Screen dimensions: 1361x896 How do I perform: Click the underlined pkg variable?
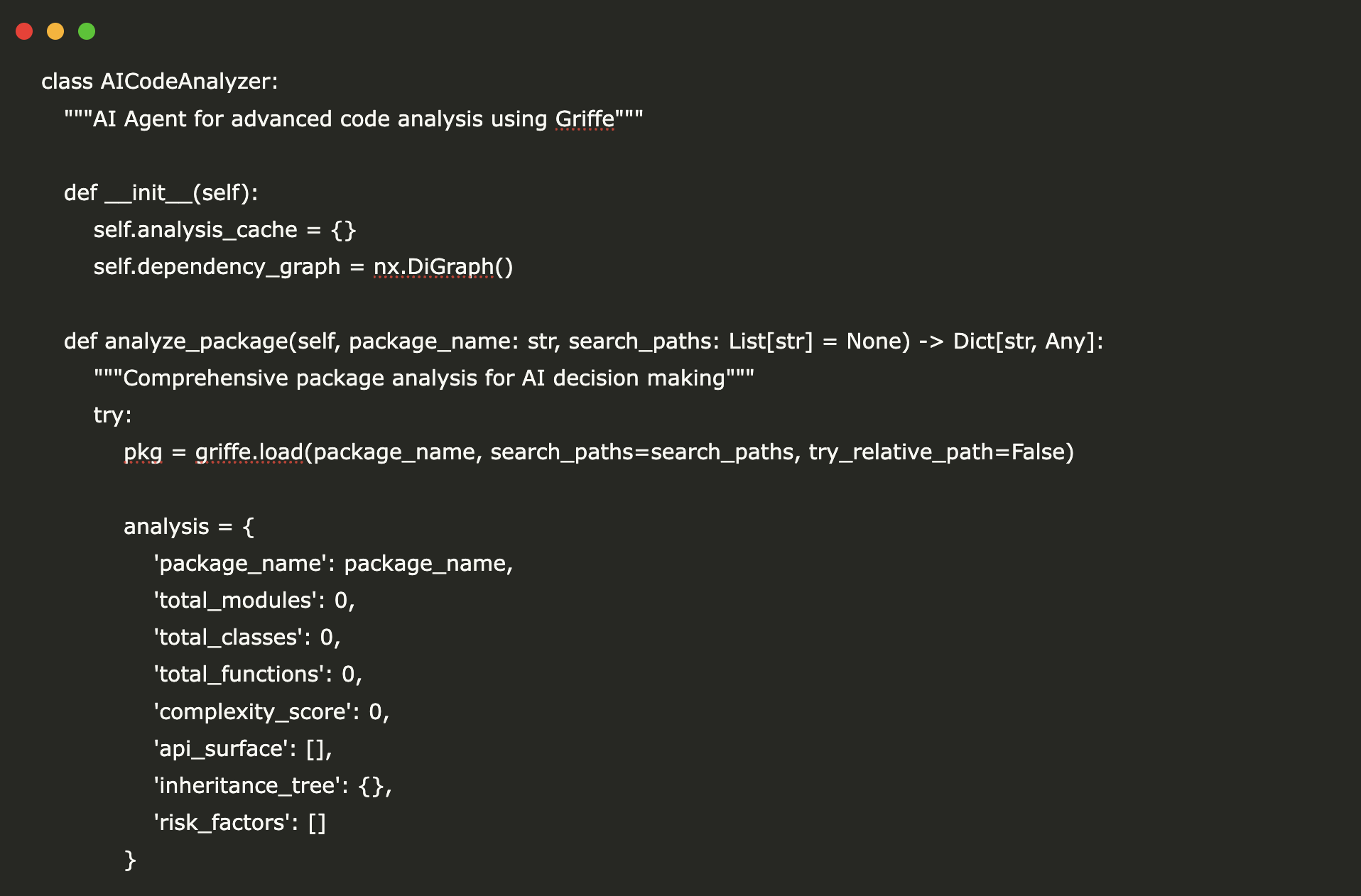coord(143,452)
